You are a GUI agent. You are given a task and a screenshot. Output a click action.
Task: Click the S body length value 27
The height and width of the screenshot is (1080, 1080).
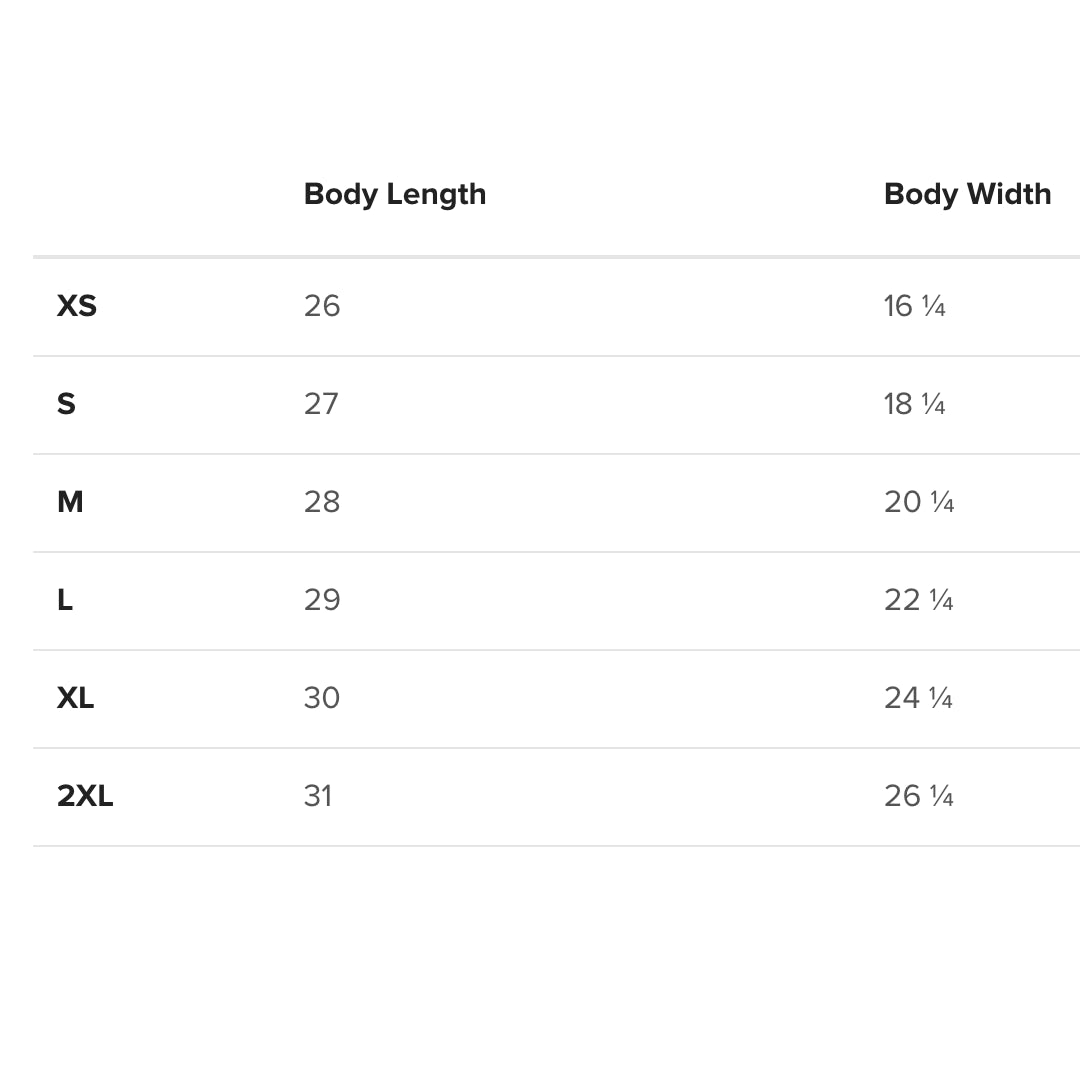tap(321, 404)
